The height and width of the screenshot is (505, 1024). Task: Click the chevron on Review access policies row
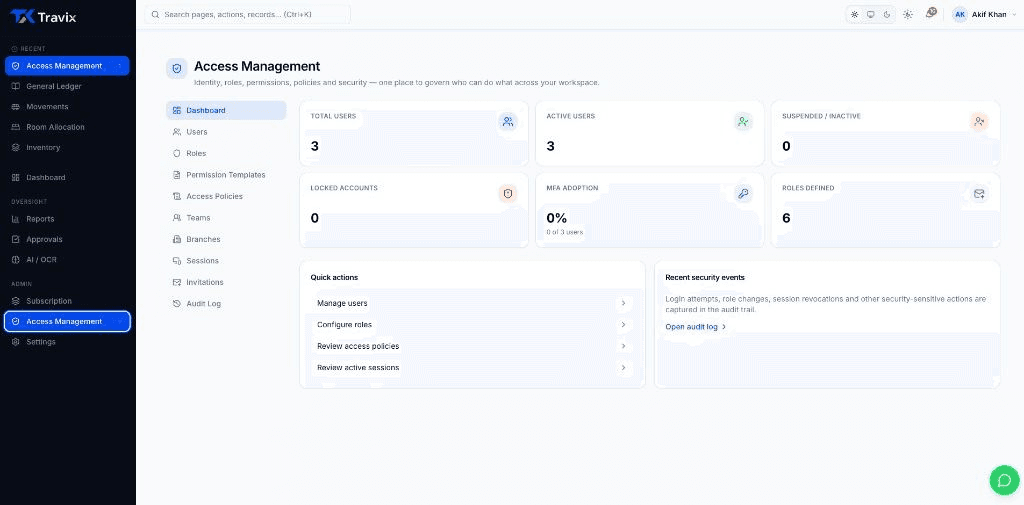pos(624,346)
